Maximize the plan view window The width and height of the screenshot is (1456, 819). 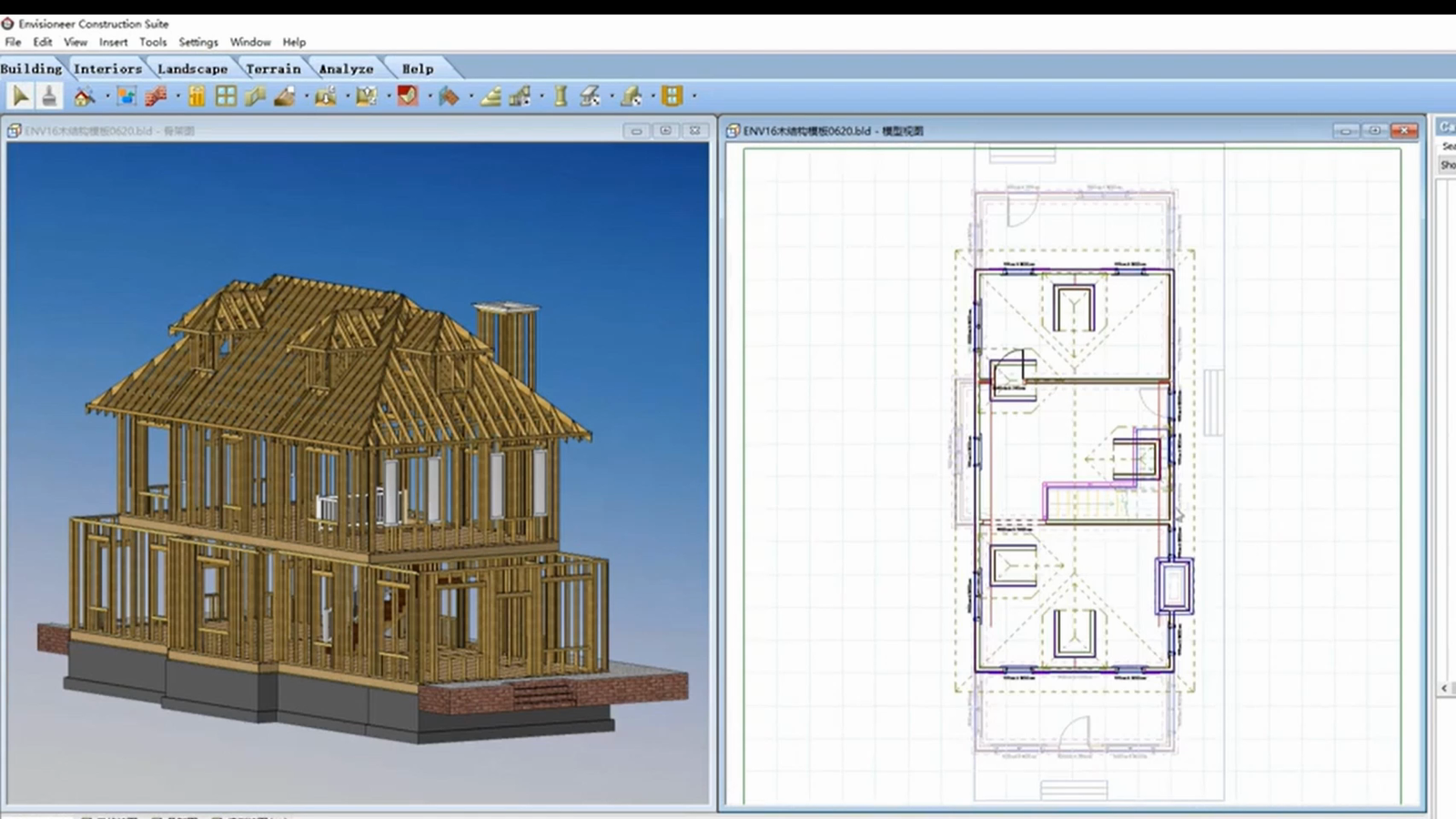coord(1374,131)
